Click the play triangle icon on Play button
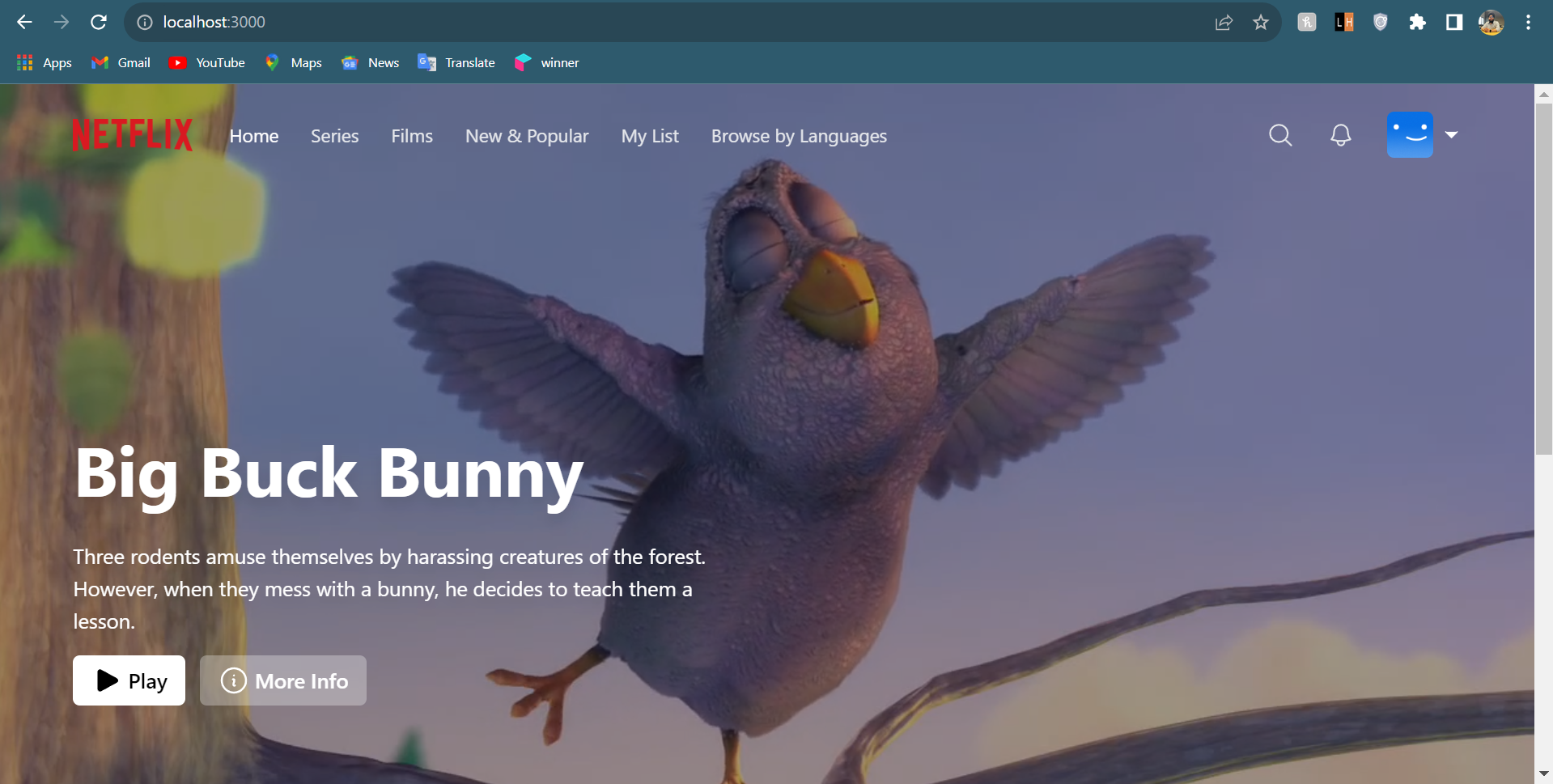 click(x=106, y=680)
